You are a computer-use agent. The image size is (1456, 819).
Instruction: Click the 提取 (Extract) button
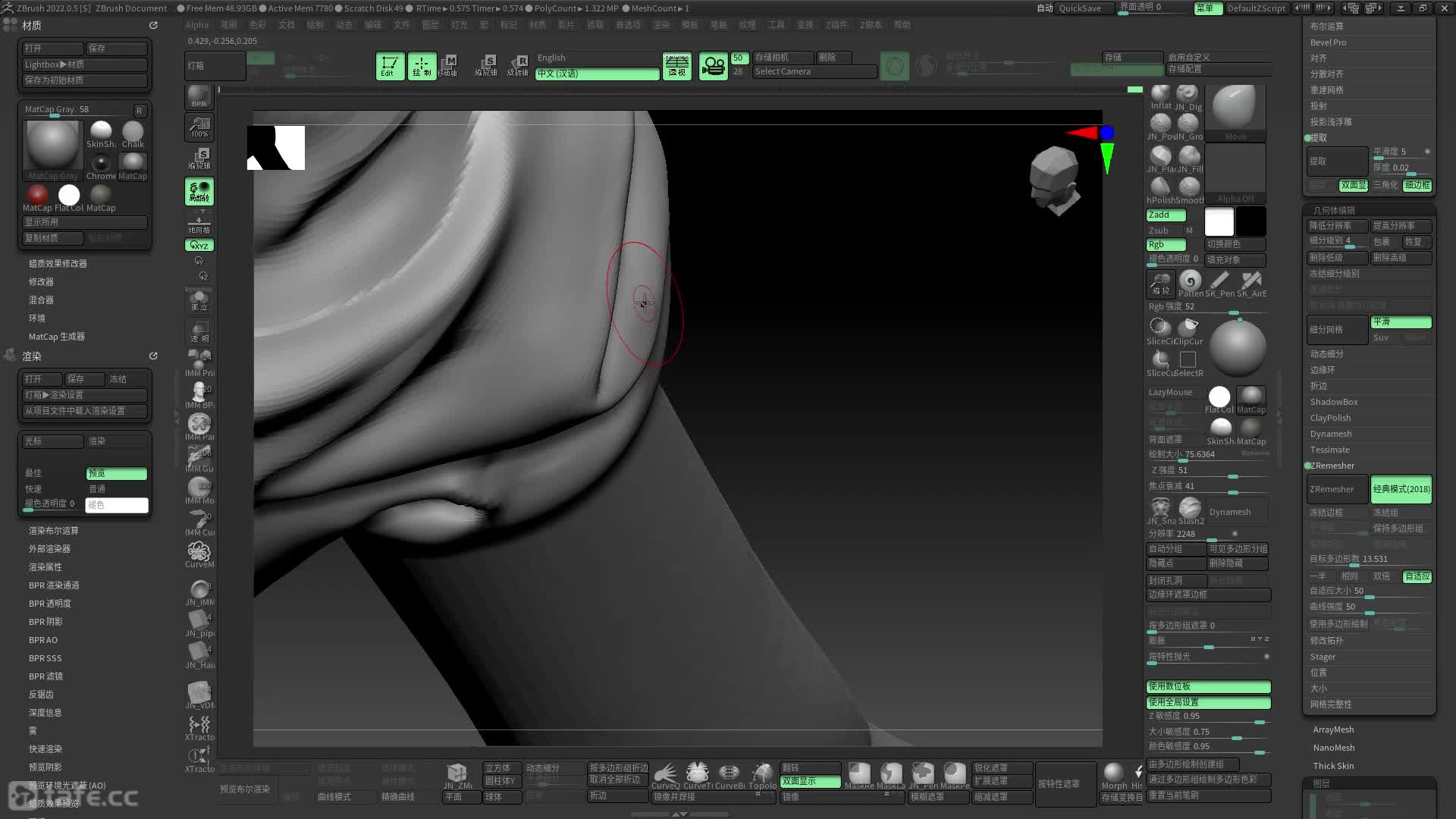point(1338,162)
